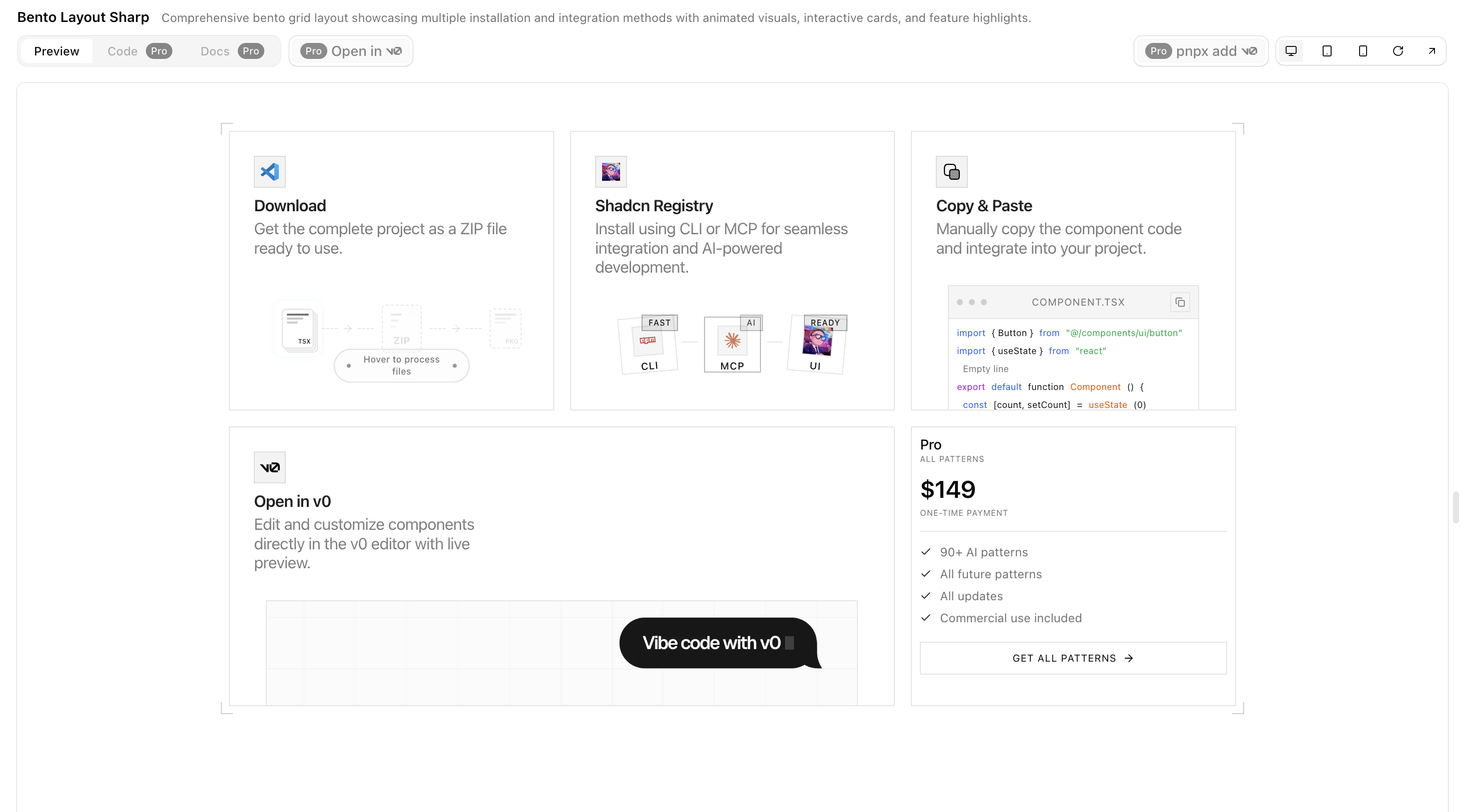Click the ZIP file icon in the Download flow
The image size is (1477, 812).
pyautogui.click(x=401, y=327)
